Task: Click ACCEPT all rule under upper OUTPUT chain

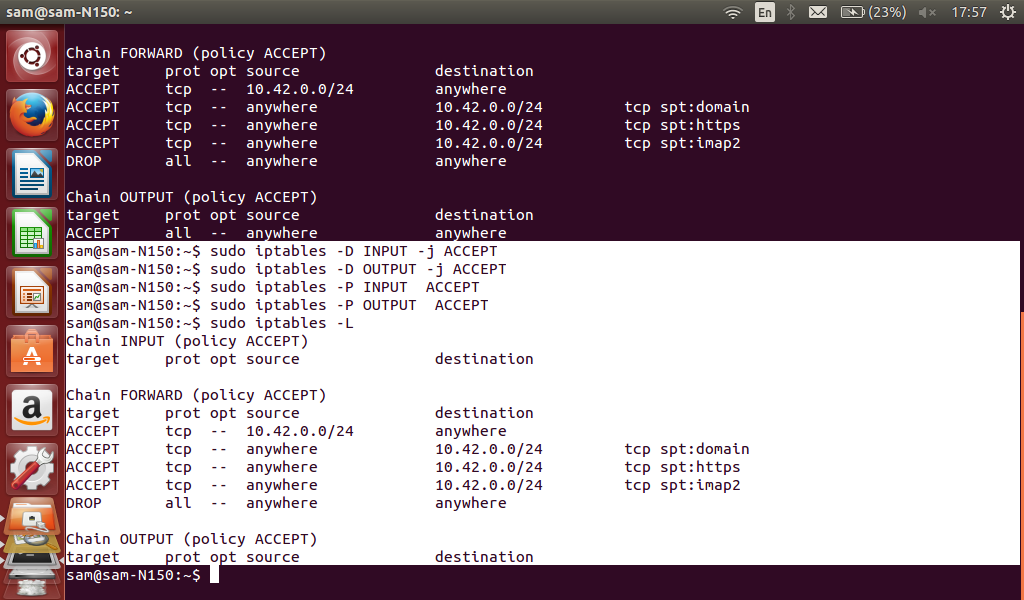Action: [286, 233]
